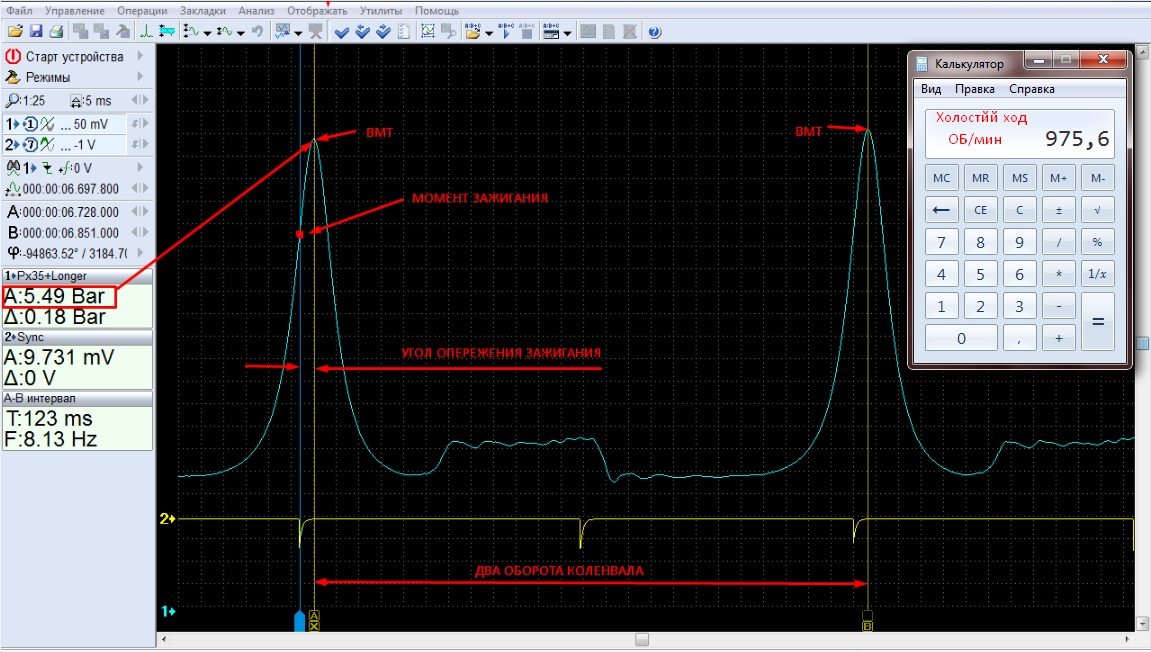Viewport: 1151px width, 652px height.
Task: Click the print icon in toolbar
Action: point(56,32)
